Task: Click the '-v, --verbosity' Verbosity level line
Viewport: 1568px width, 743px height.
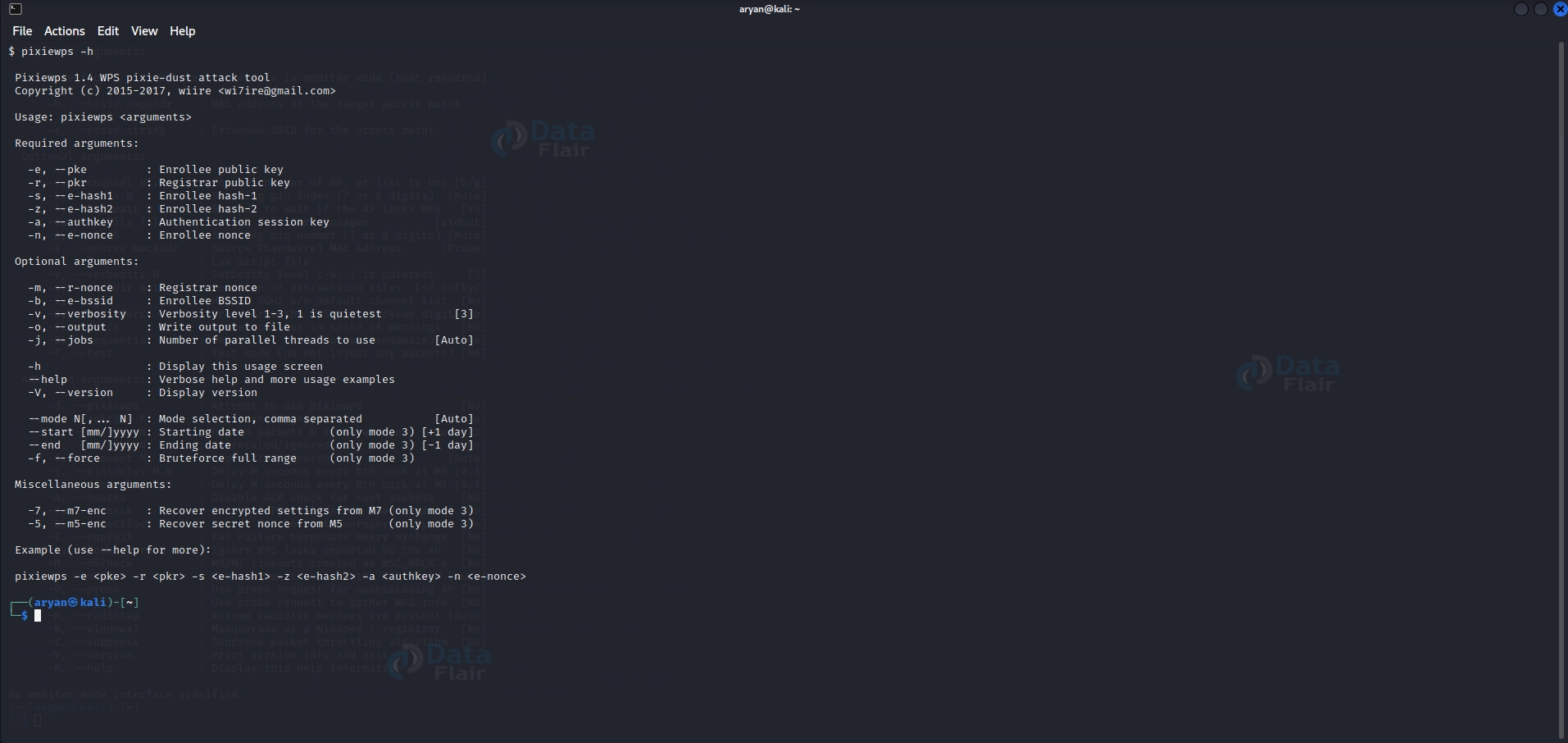Action: (x=251, y=314)
